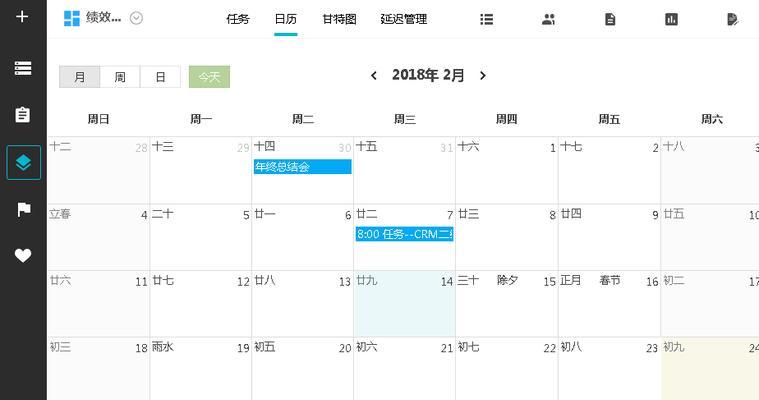Open the document file icon
Image resolution: width=759 pixels, height=400 pixels.
[x=610, y=19]
